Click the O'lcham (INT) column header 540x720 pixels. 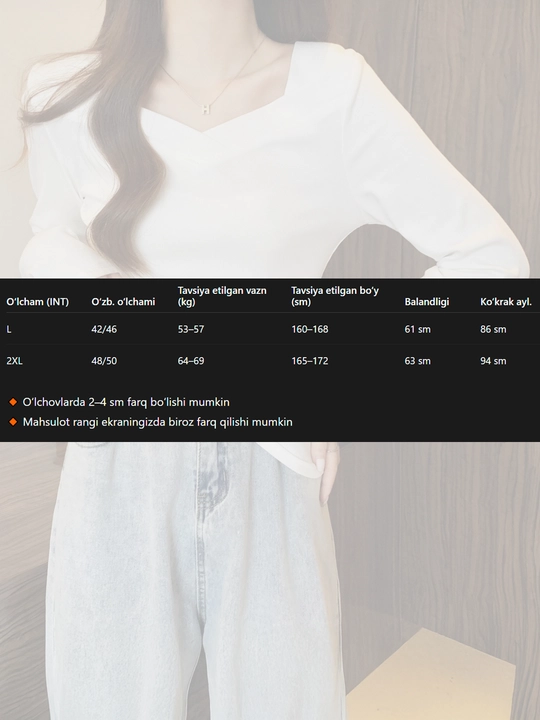(x=38, y=302)
